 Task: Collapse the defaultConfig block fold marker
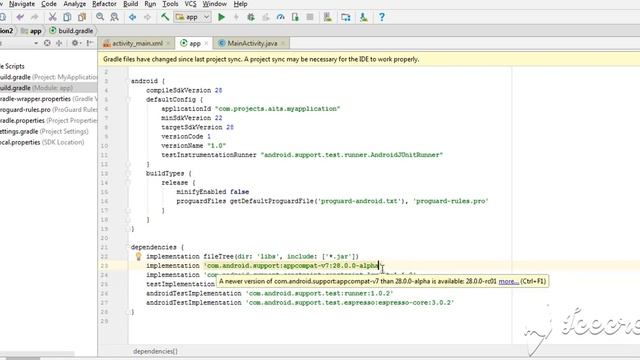point(128,100)
